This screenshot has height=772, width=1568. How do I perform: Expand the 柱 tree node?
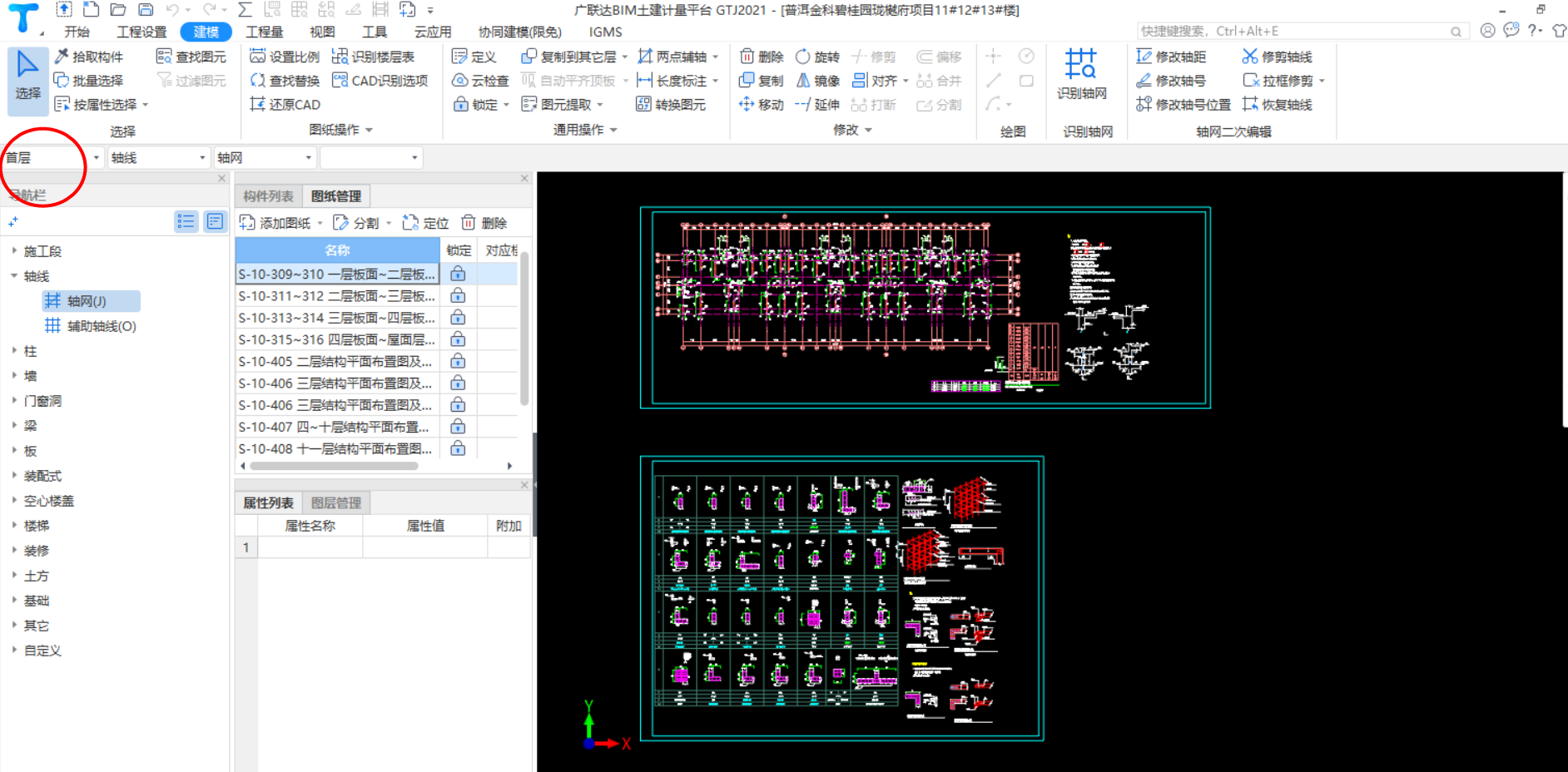click(x=14, y=351)
